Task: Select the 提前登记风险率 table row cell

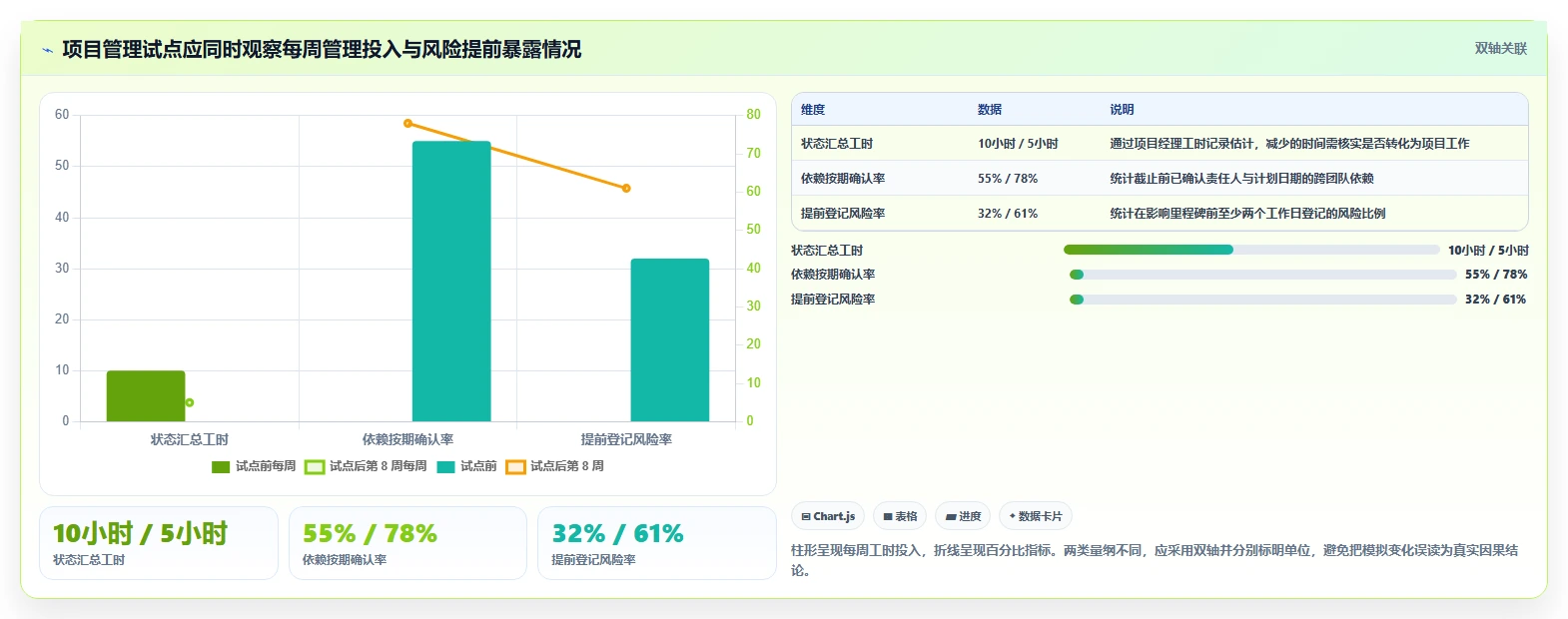Action: pos(843,214)
